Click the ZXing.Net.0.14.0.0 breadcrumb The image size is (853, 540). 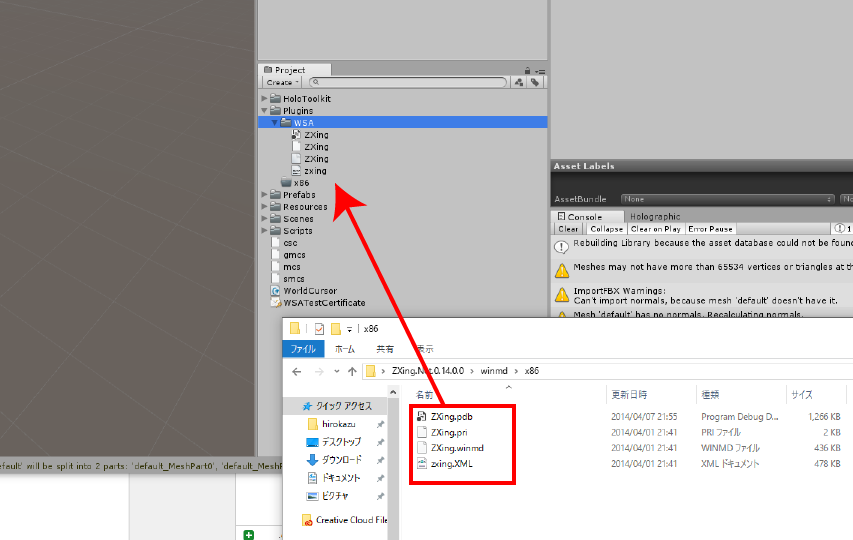[428, 371]
